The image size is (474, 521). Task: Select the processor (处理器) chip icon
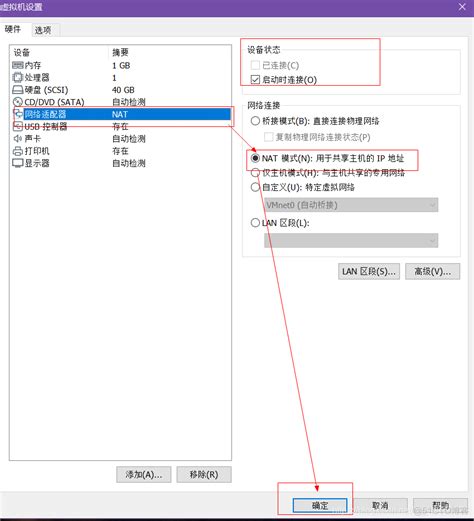[18, 77]
